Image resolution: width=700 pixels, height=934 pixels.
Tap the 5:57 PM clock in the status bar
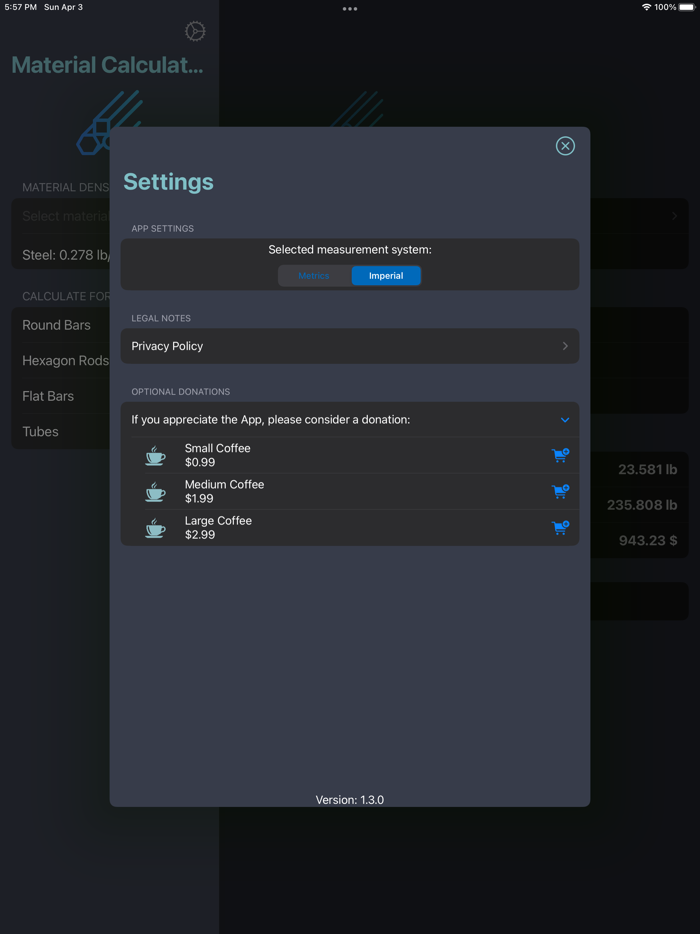click(21, 7)
